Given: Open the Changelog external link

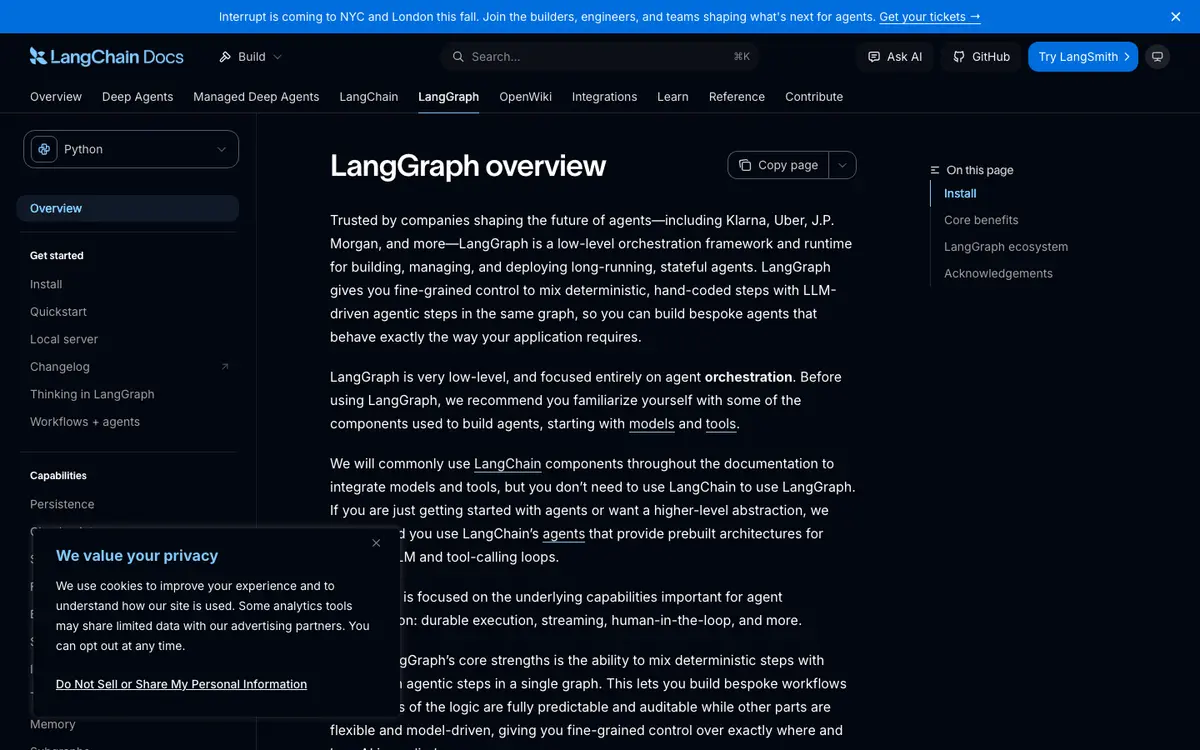Looking at the screenshot, I should pyautogui.click(x=60, y=367).
